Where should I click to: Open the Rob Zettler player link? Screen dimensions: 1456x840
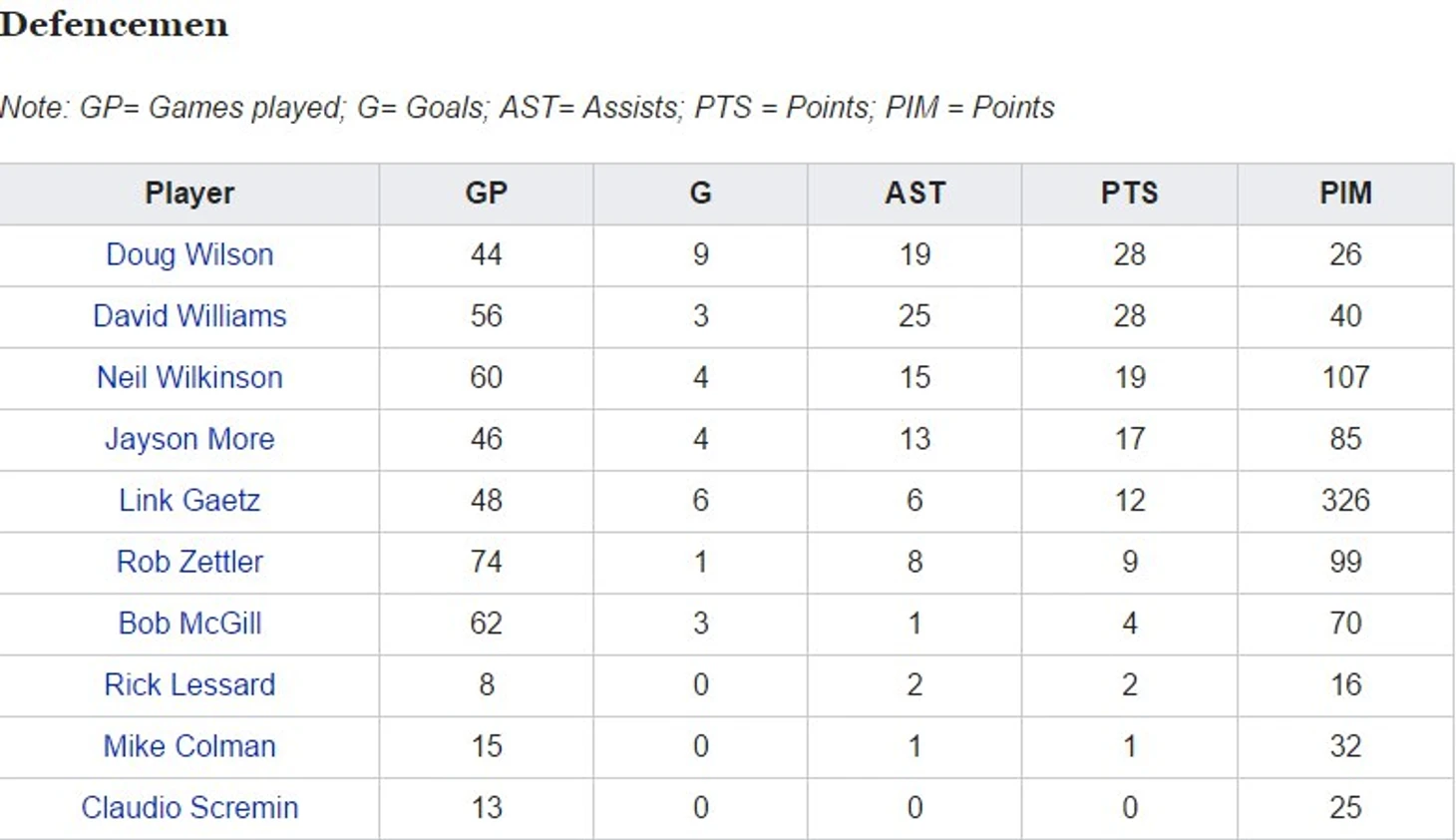189,562
